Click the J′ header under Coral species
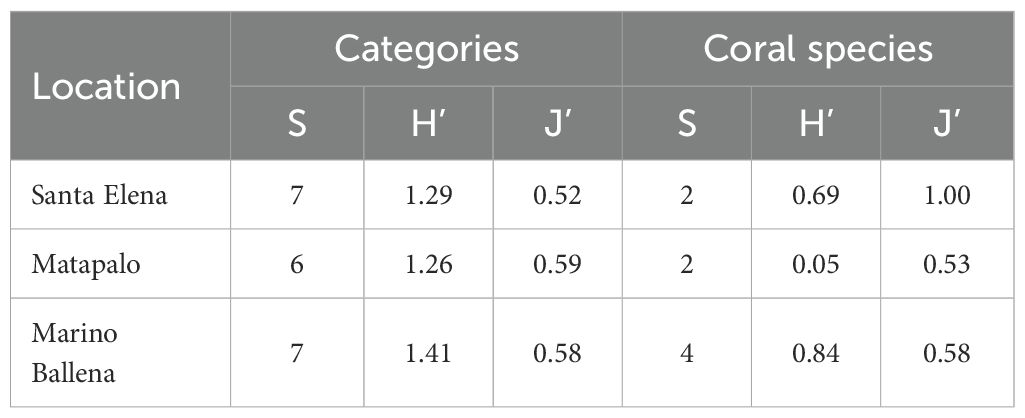 (x=946, y=123)
